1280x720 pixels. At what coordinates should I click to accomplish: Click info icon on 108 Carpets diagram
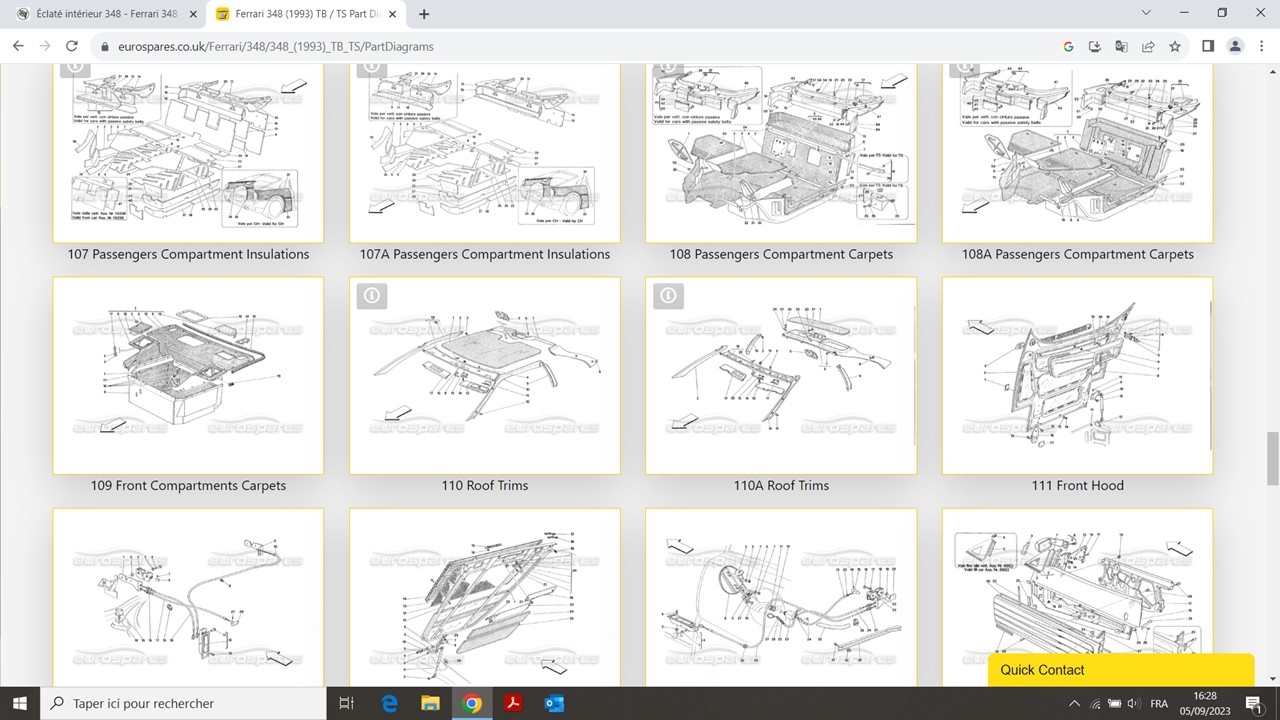[668, 69]
